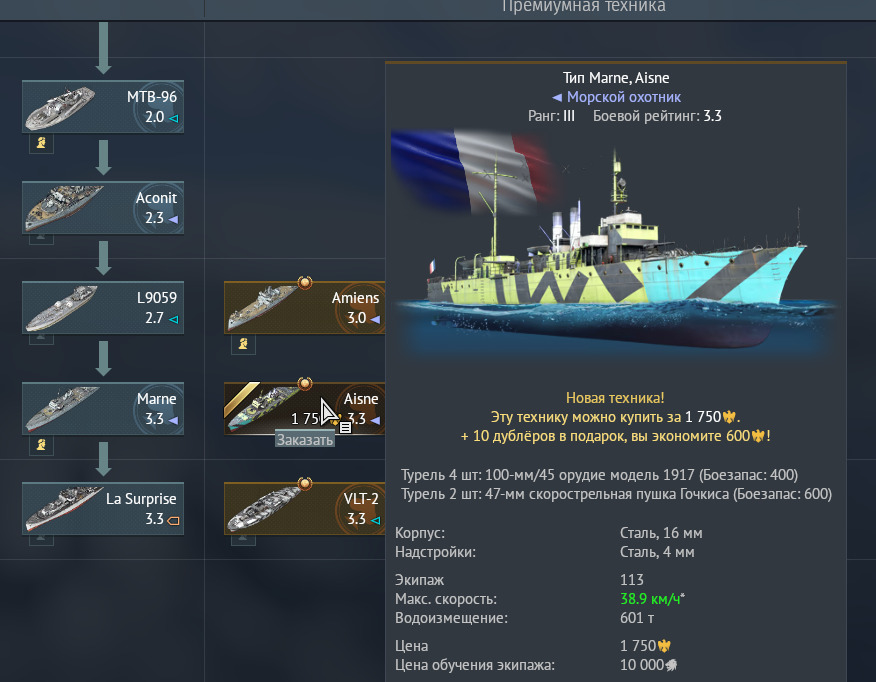Click the gold crew icon beneath Amiens
The height and width of the screenshot is (682, 876).
click(x=244, y=345)
